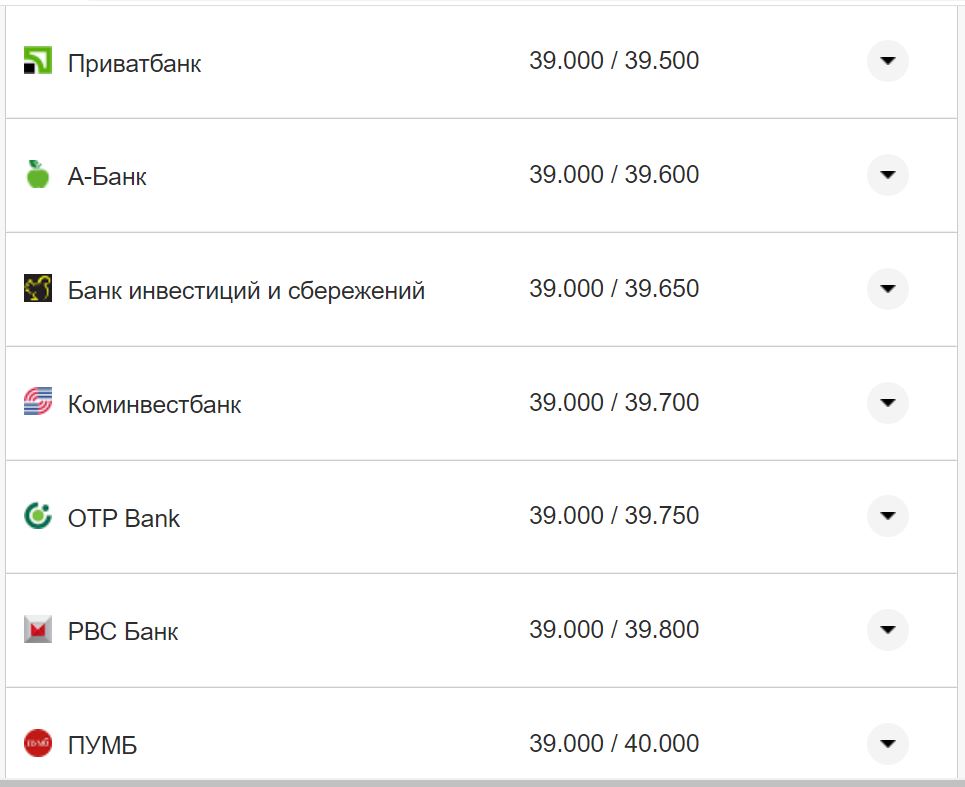Expand the РВС Банк row arrow
This screenshot has width=965, height=787.
[x=887, y=630]
